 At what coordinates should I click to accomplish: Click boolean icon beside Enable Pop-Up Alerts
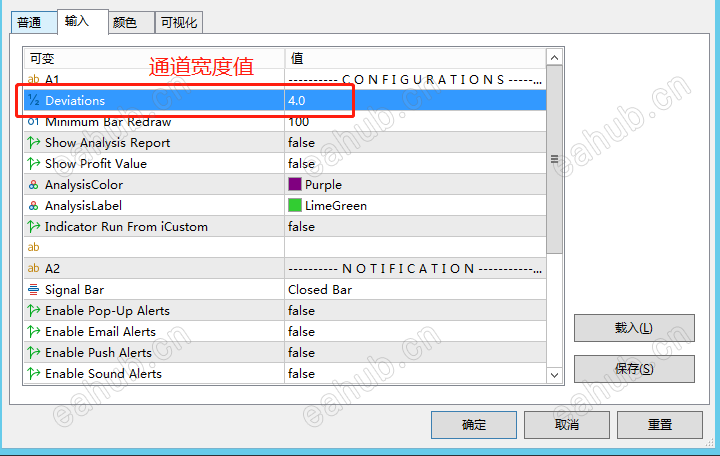34,310
